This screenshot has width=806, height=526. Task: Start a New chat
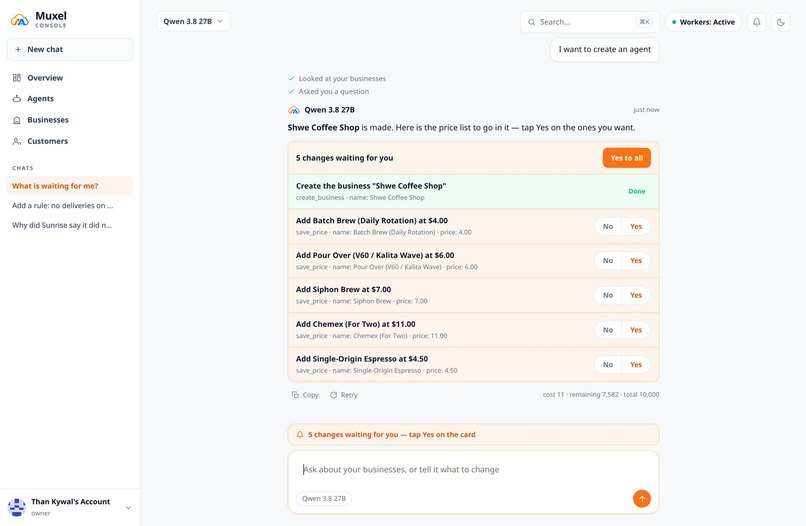coord(70,49)
